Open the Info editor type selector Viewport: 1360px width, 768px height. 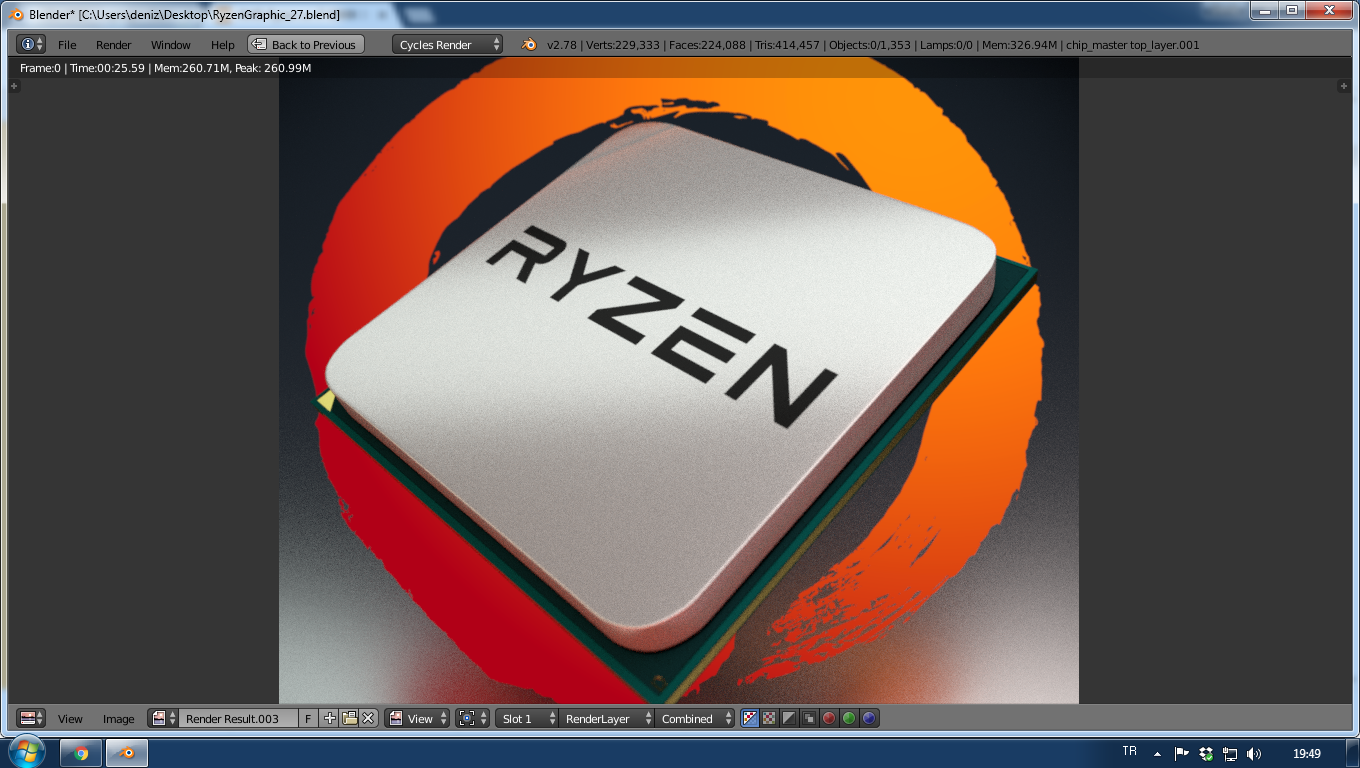(x=31, y=44)
